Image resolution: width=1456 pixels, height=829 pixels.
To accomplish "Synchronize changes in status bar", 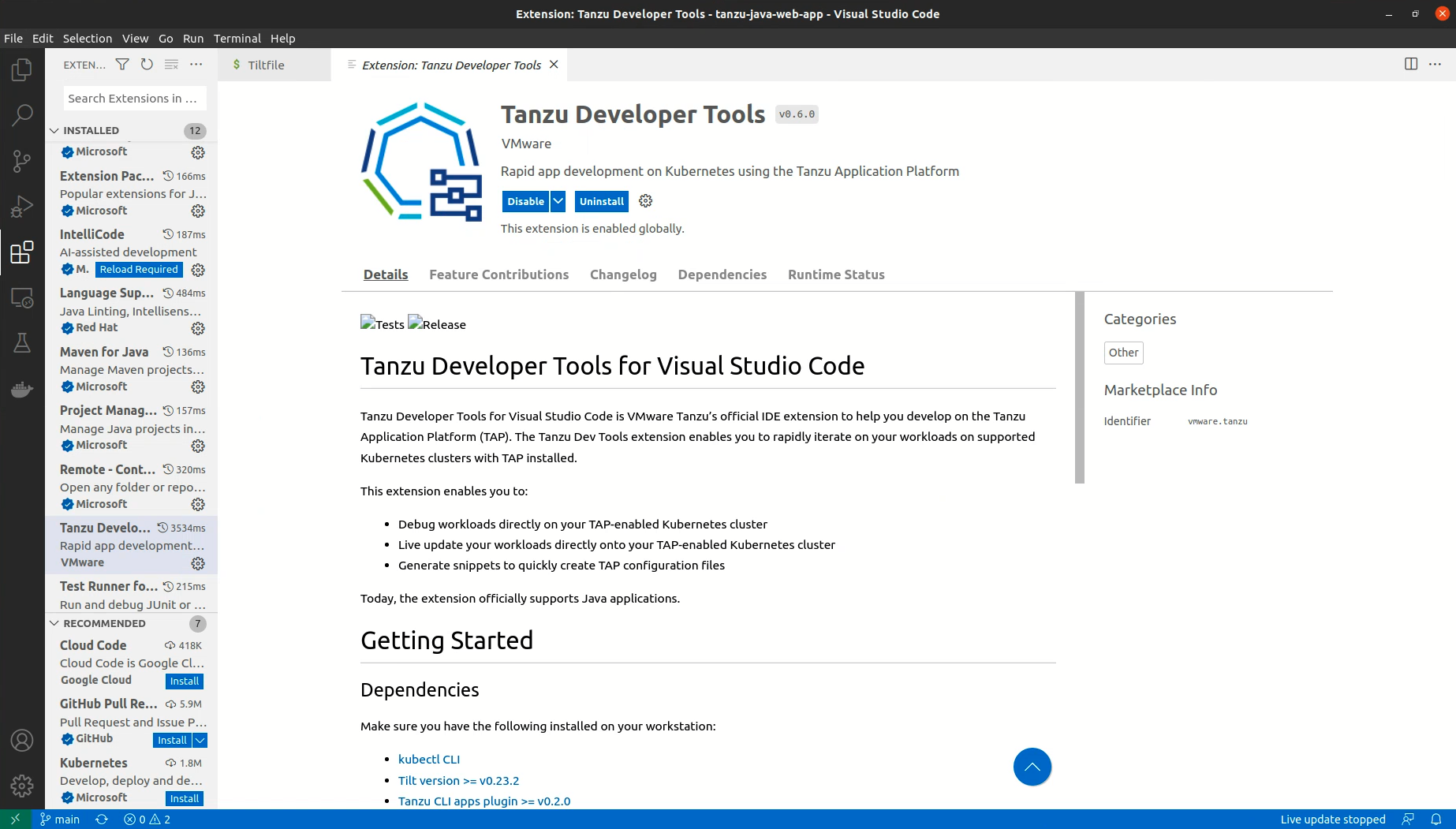I will [102, 820].
